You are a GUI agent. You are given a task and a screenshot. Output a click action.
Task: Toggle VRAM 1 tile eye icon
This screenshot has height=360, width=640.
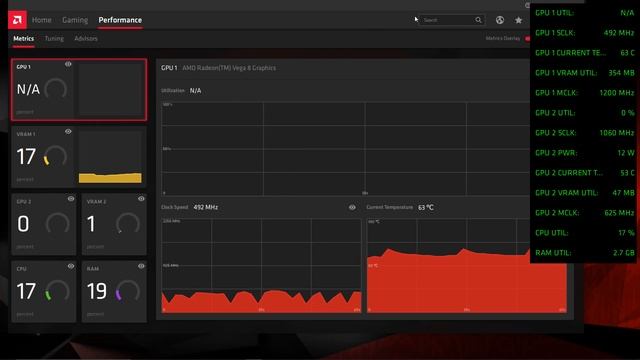pyautogui.click(x=68, y=131)
